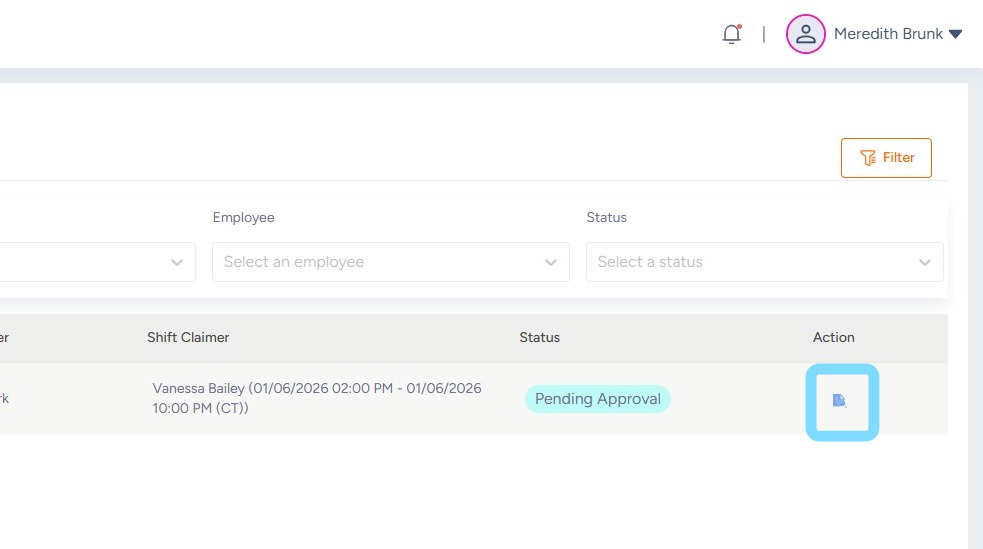Open the Select a status dropdown
Image resolution: width=983 pixels, height=549 pixels.
764,262
